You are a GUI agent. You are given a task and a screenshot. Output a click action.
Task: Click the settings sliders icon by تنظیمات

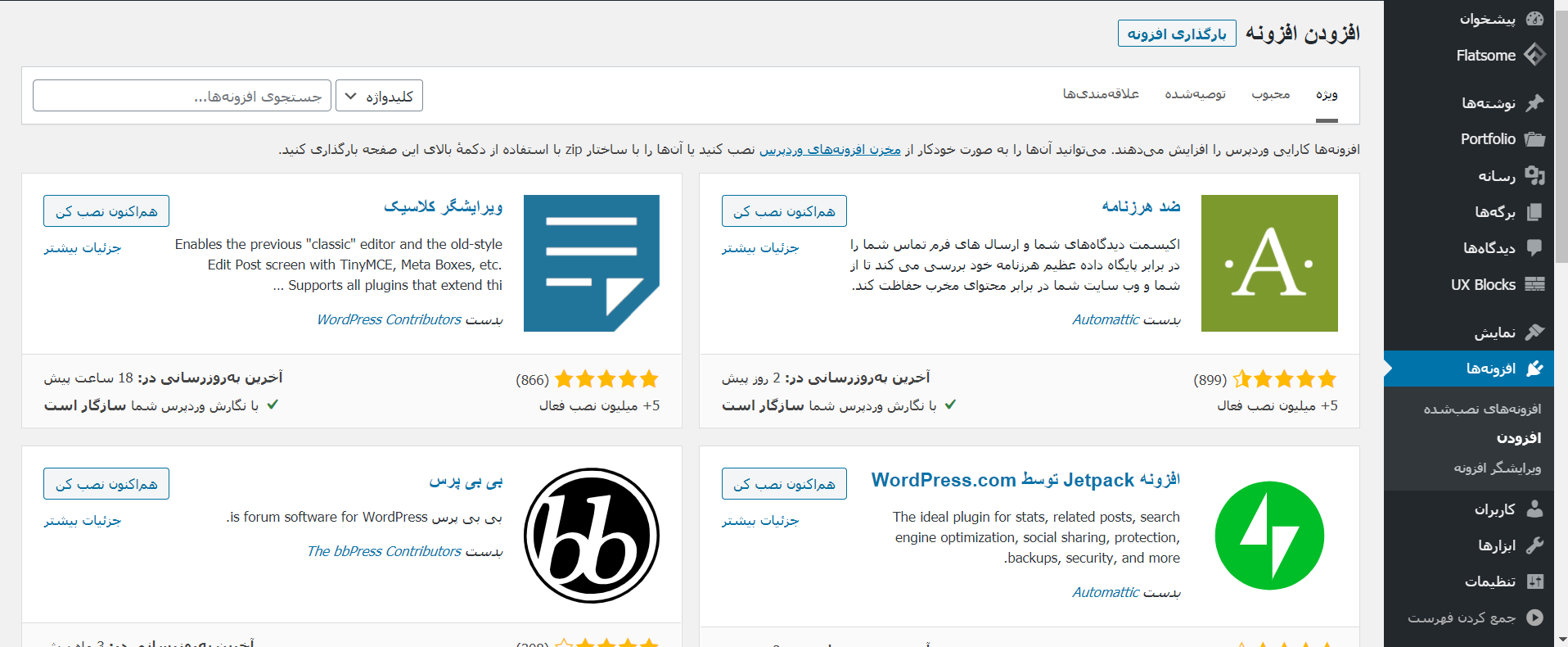click(x=1534, y=581)
